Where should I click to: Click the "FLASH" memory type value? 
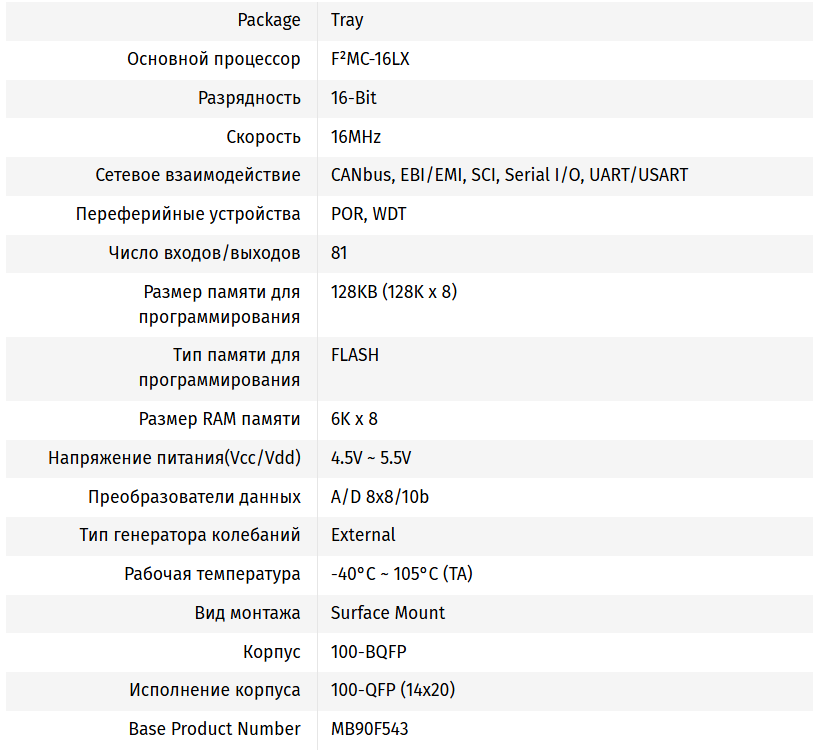point(355,355)
